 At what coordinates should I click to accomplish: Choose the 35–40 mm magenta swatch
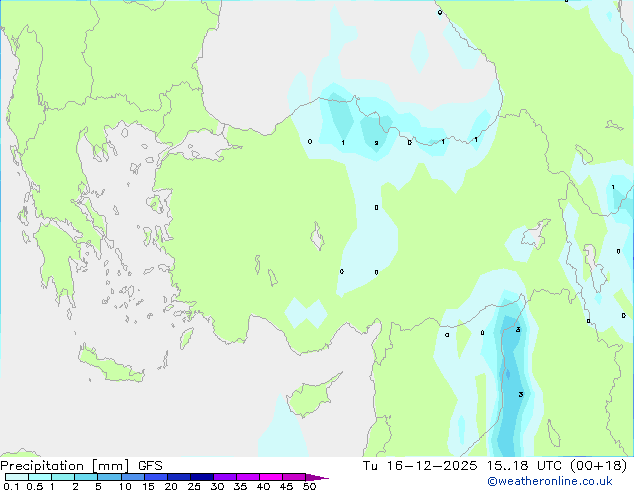pyautogui.click(x=247, y=477)
